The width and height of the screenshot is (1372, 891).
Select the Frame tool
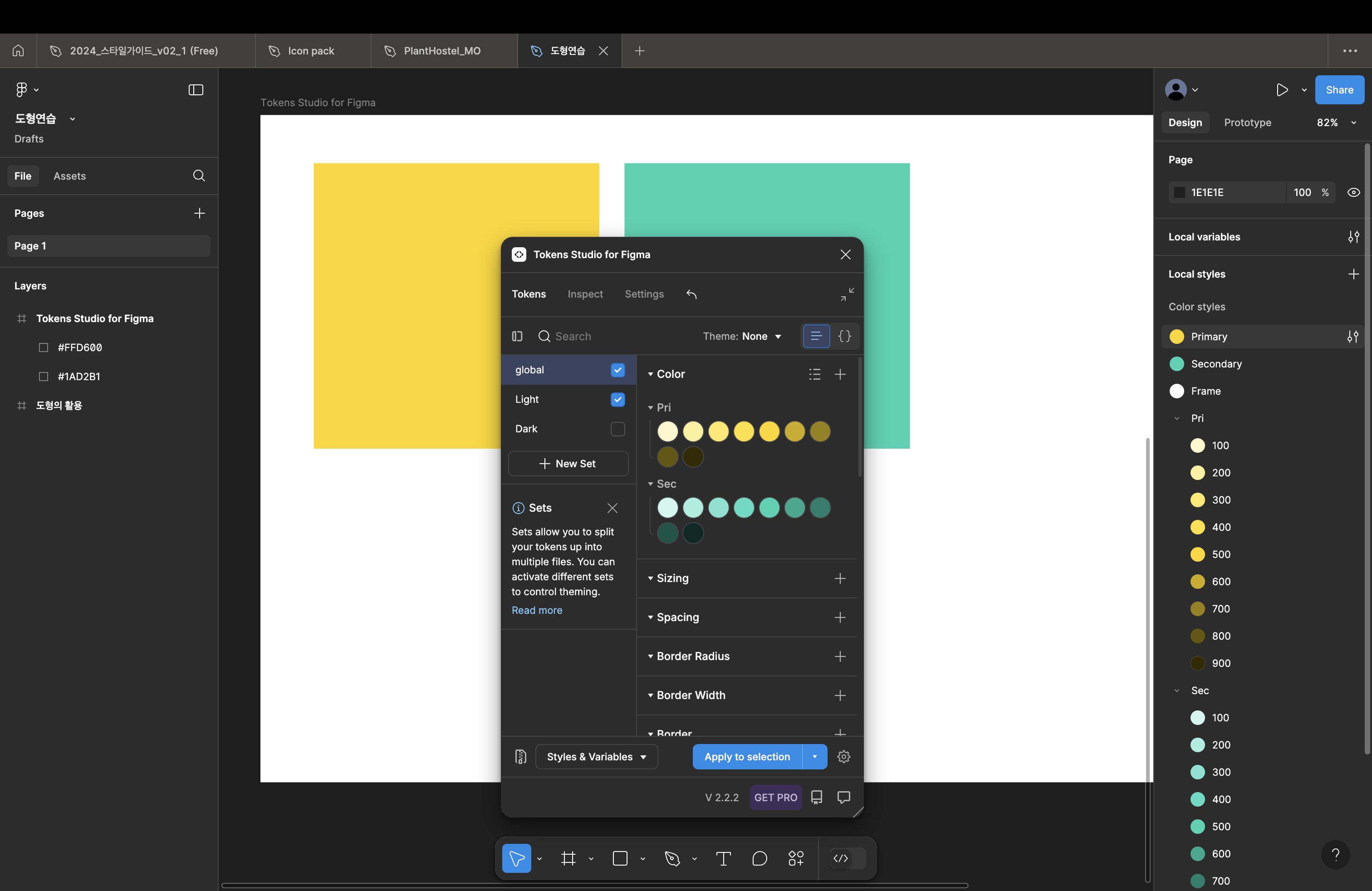(x=568, y=859)
